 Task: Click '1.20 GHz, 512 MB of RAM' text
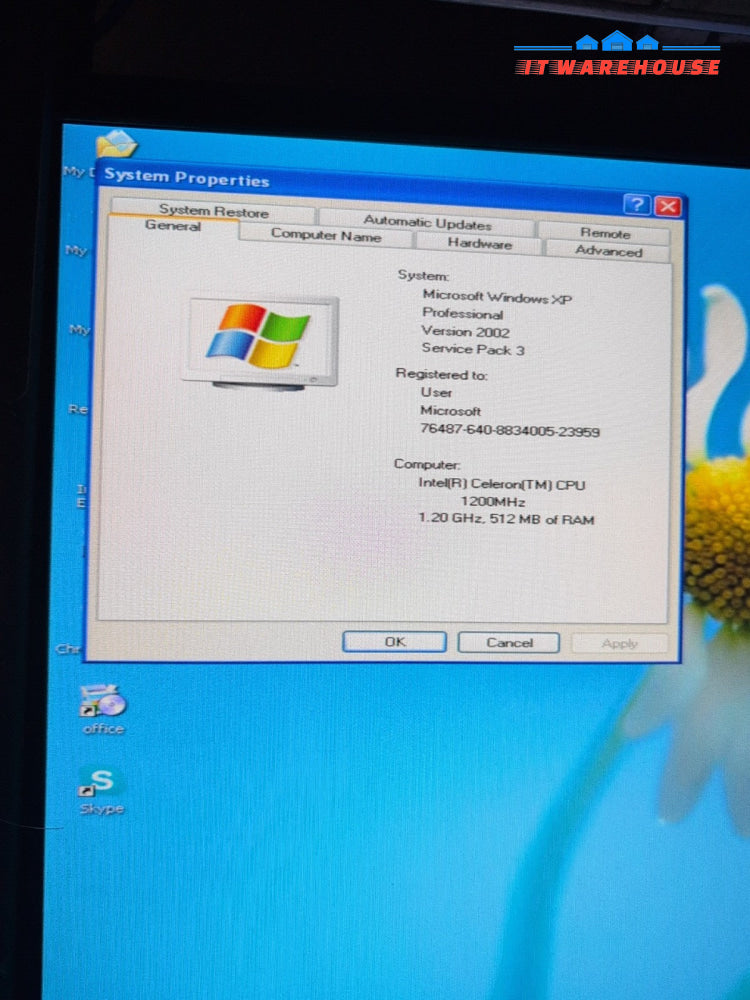506,518
